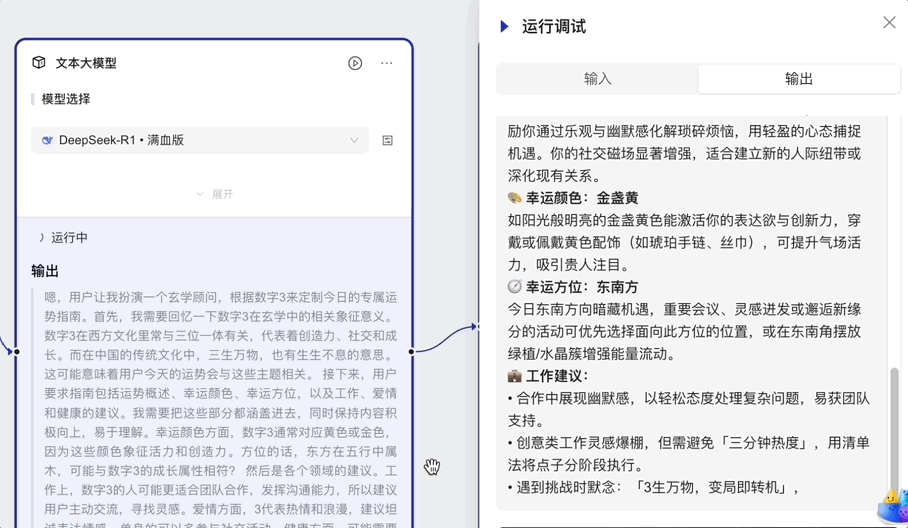Screen dimensions: 908x528
Task: Expand the collapsed section via 展开
Action: tap(215, 194)
